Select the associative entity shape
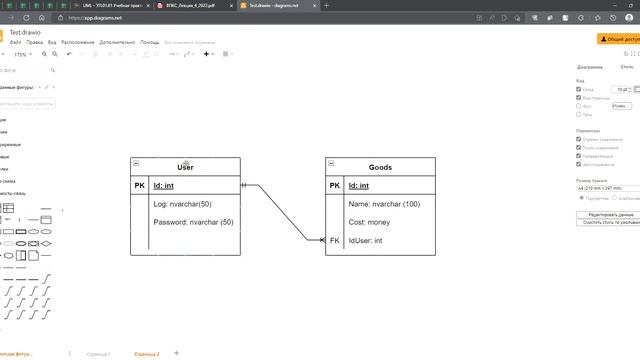Image resolution: width=640 pixels, height=360 pixels. click(x=33, y=244)
